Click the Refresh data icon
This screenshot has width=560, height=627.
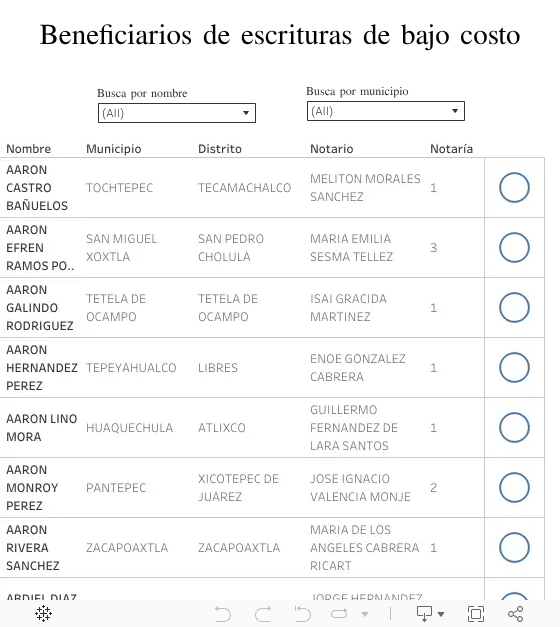339,613
